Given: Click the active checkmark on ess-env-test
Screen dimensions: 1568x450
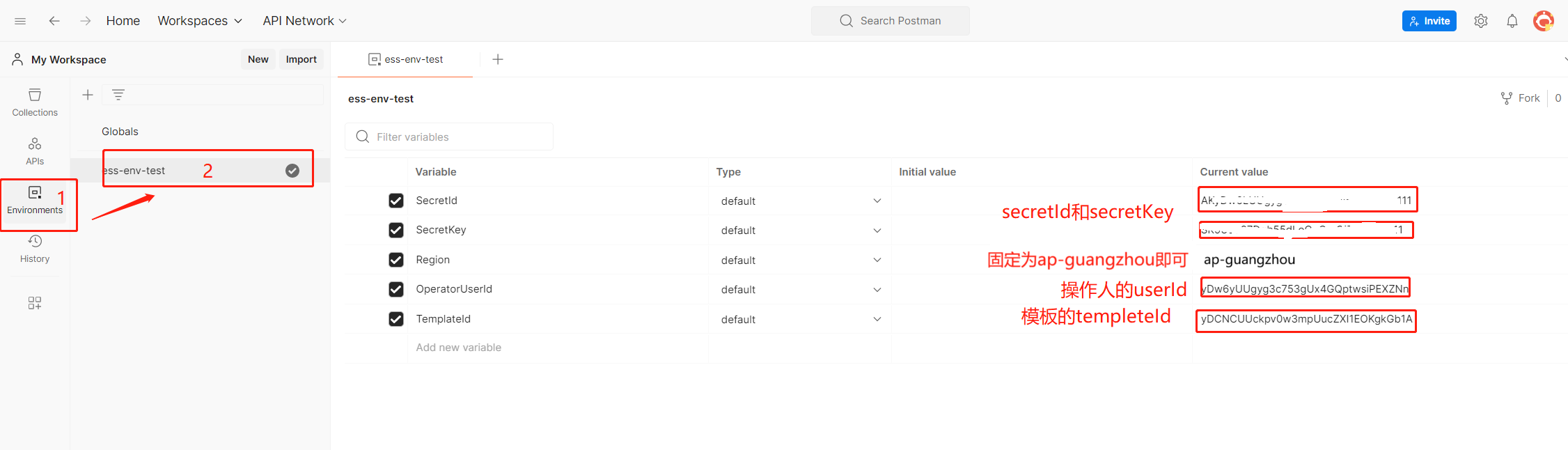Looking at the screenshot, I should (x=292, y=171).
